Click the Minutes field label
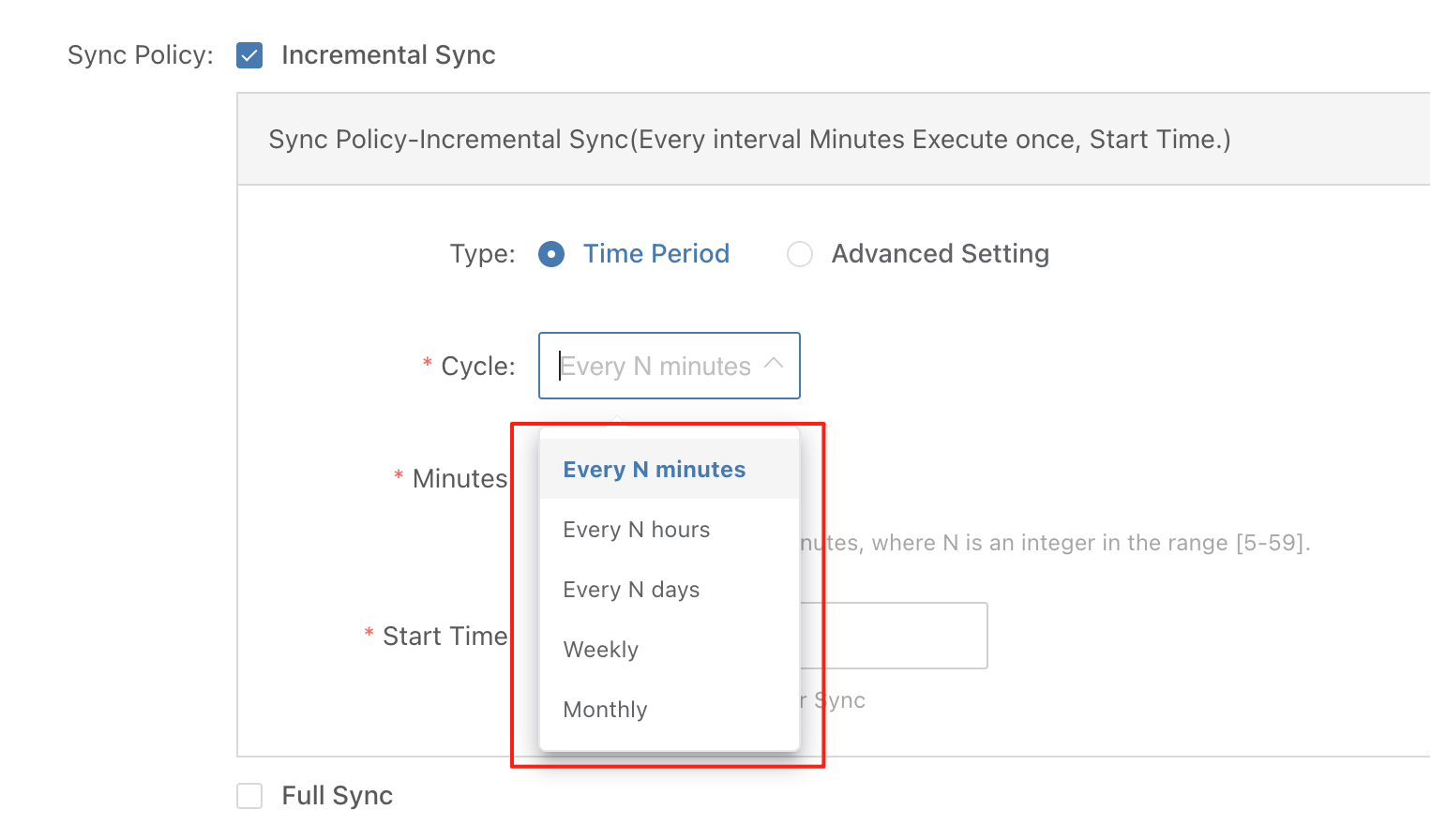This screenshot has height=840, width=1431. tap(459, 479)
